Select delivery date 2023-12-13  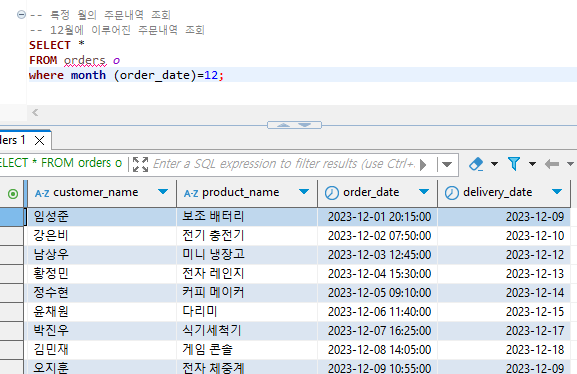click(504, 274)
